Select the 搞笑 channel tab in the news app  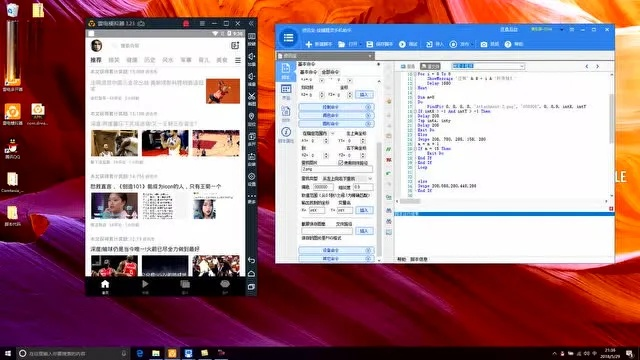coord(114,60)
